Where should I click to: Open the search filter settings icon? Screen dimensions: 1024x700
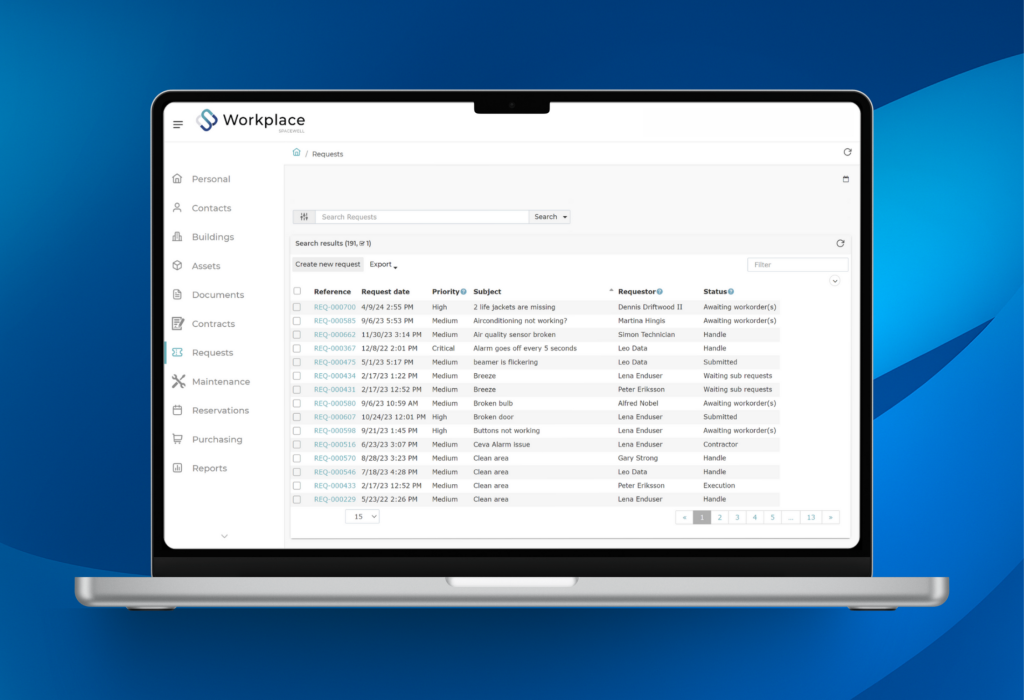click(304, 217)
